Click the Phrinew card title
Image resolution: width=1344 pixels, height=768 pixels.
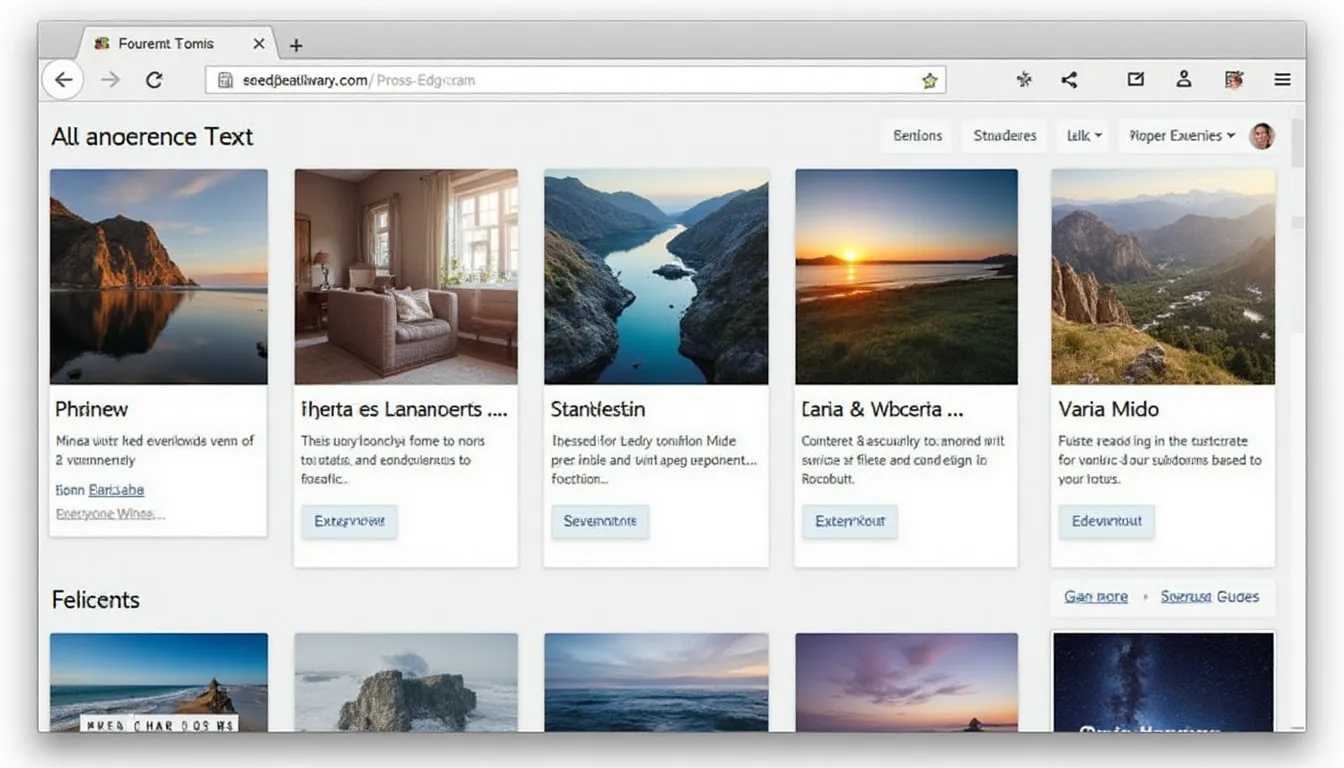coord(91,409)
